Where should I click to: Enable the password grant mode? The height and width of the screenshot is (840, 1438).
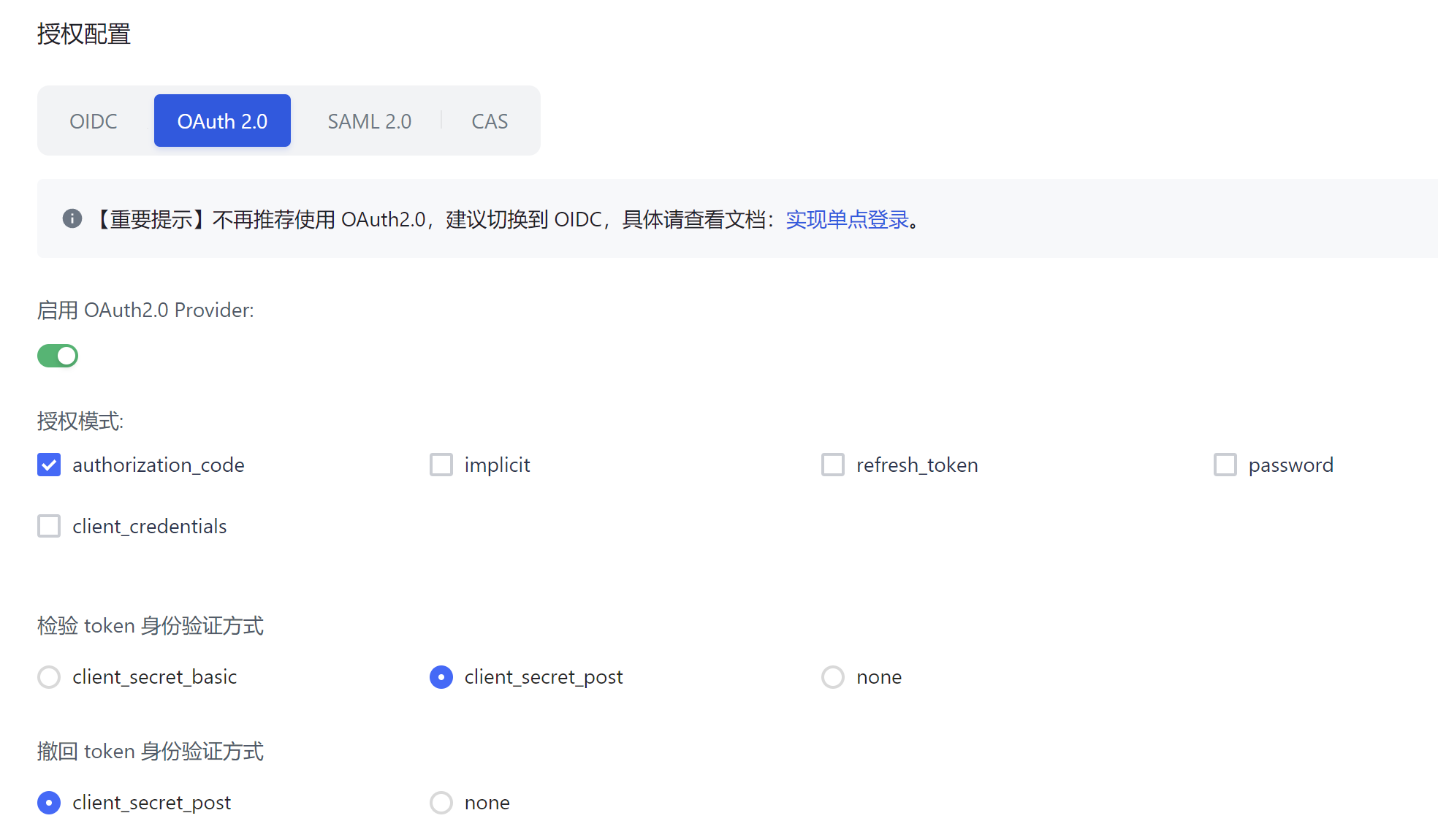[1225, 465]
